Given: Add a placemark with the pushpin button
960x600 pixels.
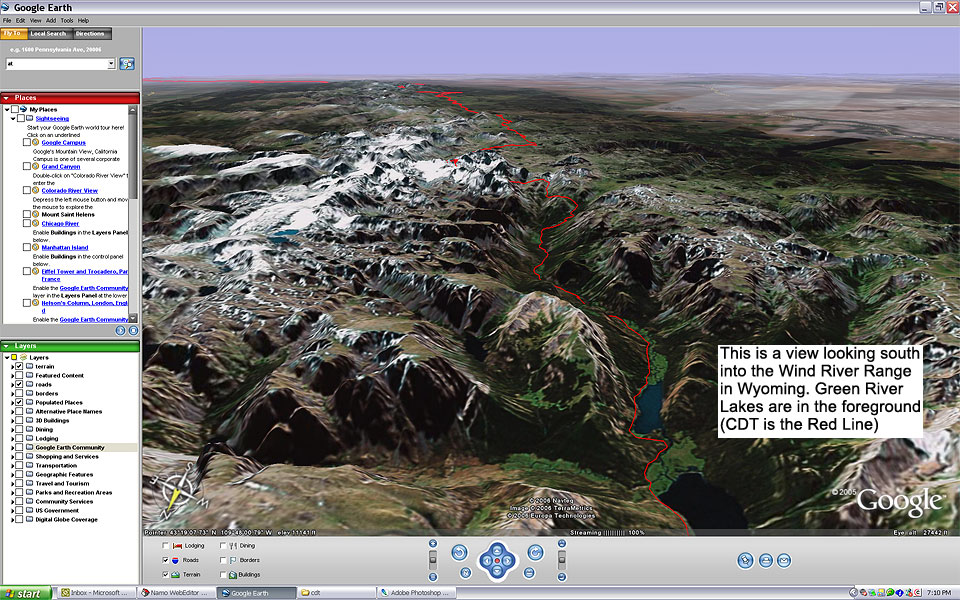Looking at the screenshot, I should 745,560.
